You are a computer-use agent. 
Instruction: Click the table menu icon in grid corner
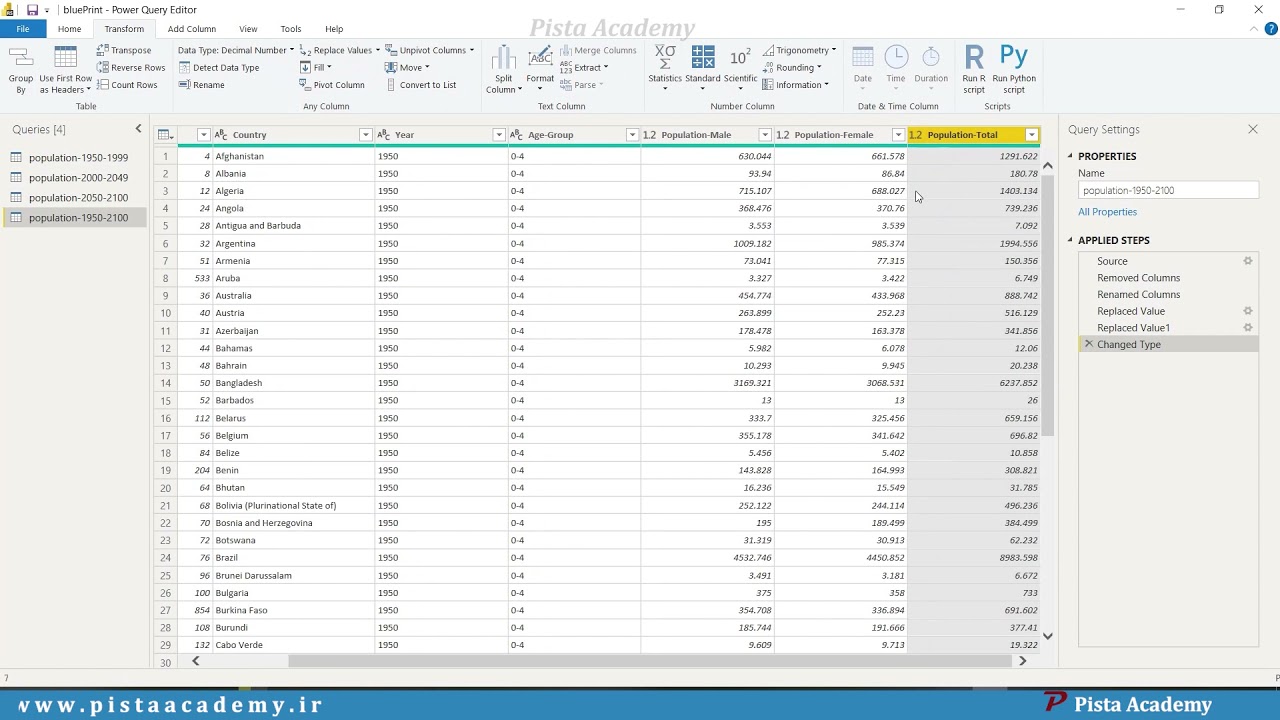[x=165, y=135]
